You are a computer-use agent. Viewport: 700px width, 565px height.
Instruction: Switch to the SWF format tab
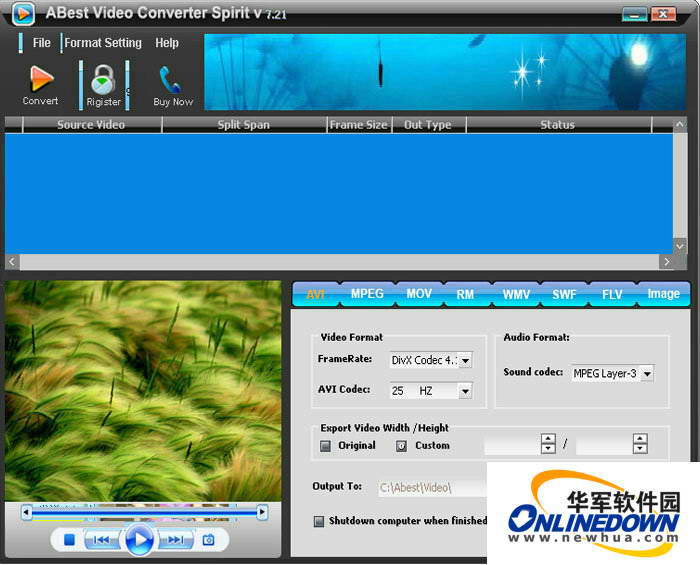(x=564, y=294)
